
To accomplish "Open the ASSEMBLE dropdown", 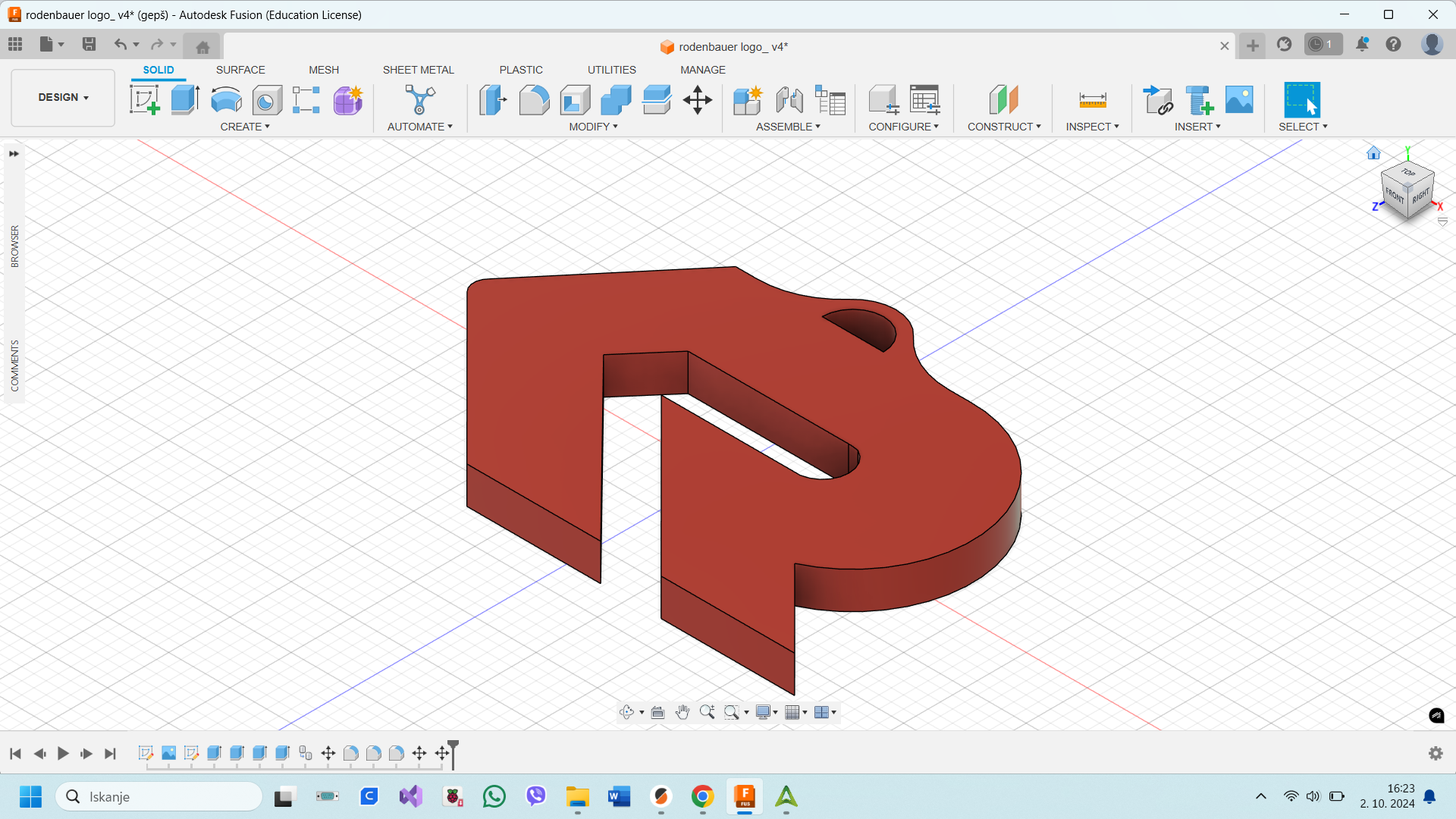I will 788,127.
